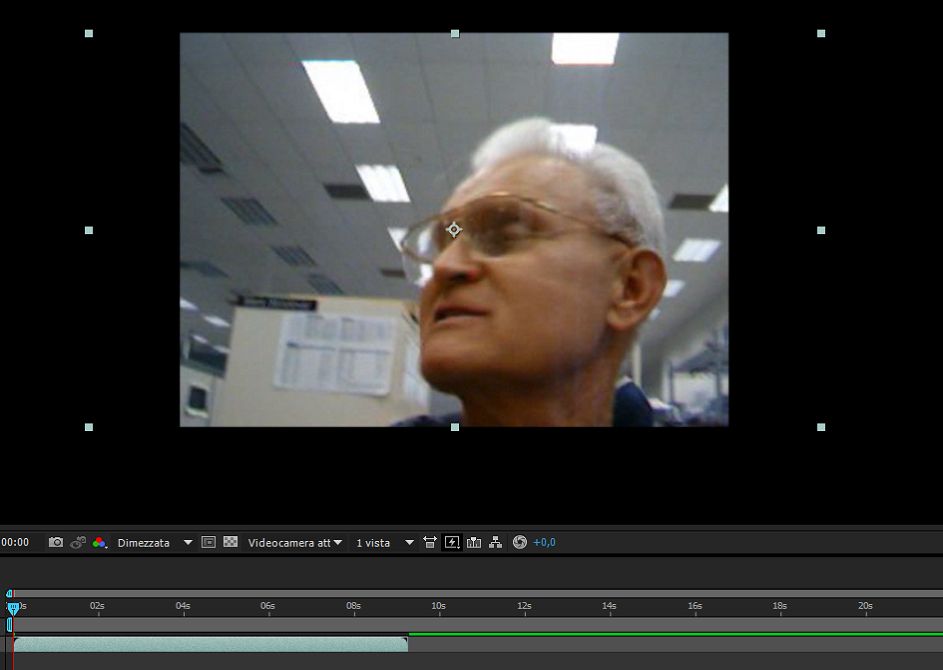This screenshot has height=670, width=943.
Task: Click the top-center layer transform handle
Action: [455, 34]
